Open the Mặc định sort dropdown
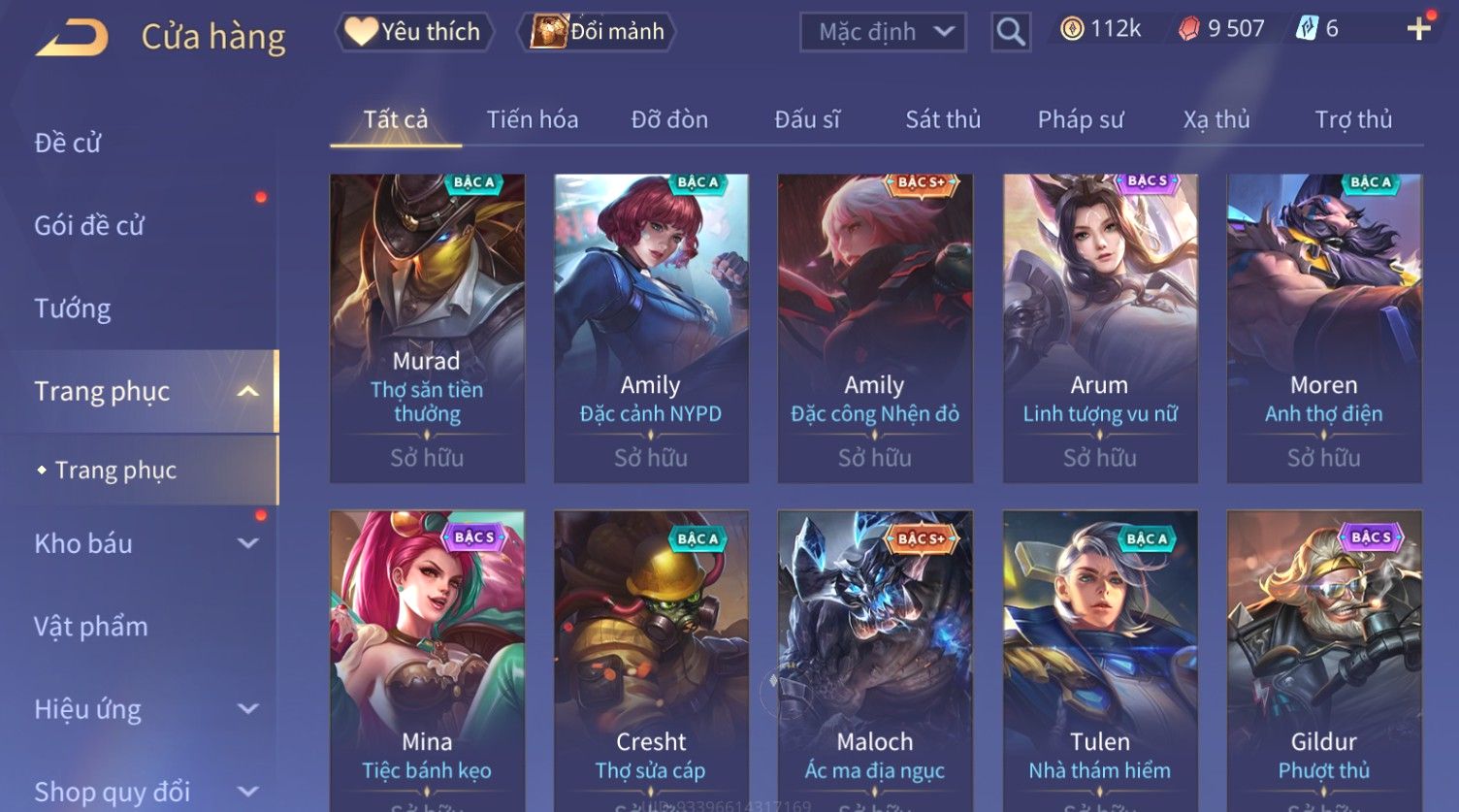The width and height of the screenshot is (1459, 812). (883, 32)
